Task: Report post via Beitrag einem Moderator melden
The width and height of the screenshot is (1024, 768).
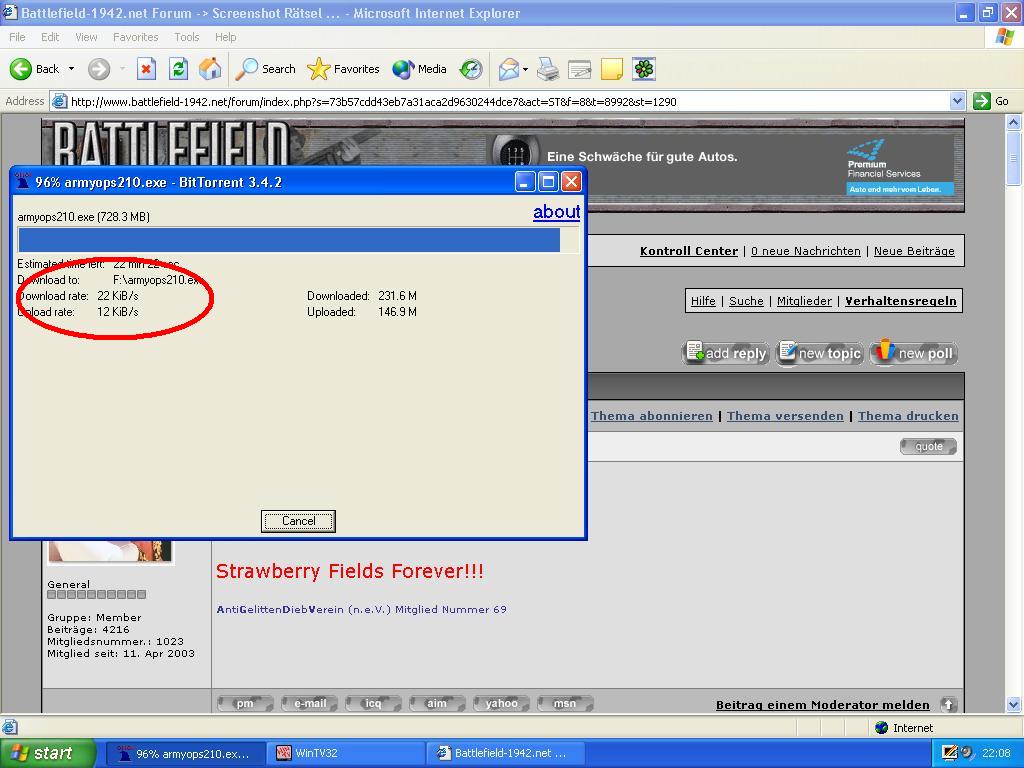Action: click(823, 705)
